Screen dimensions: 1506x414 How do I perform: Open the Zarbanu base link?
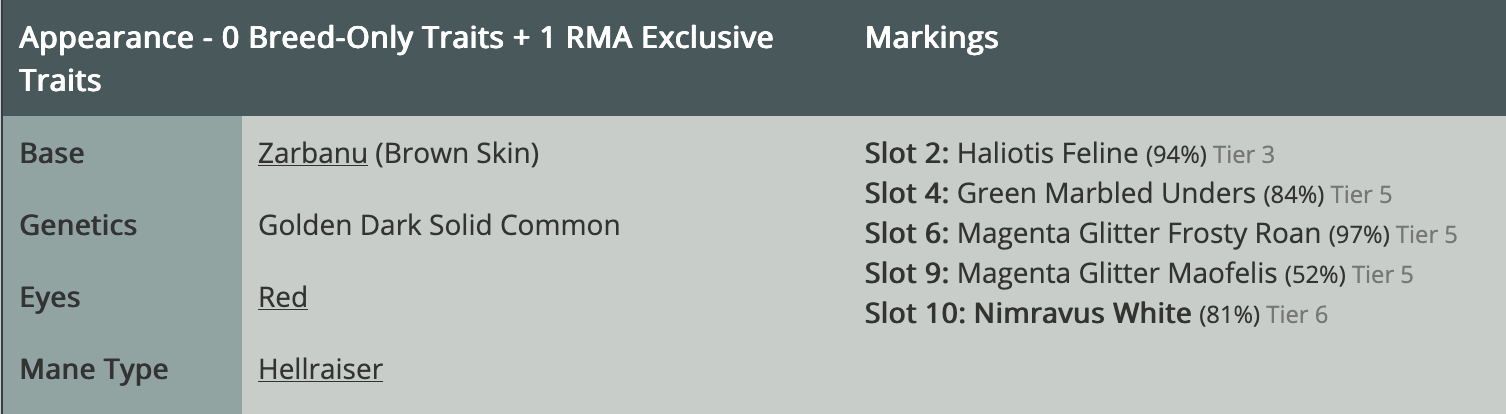coord(312,154)
